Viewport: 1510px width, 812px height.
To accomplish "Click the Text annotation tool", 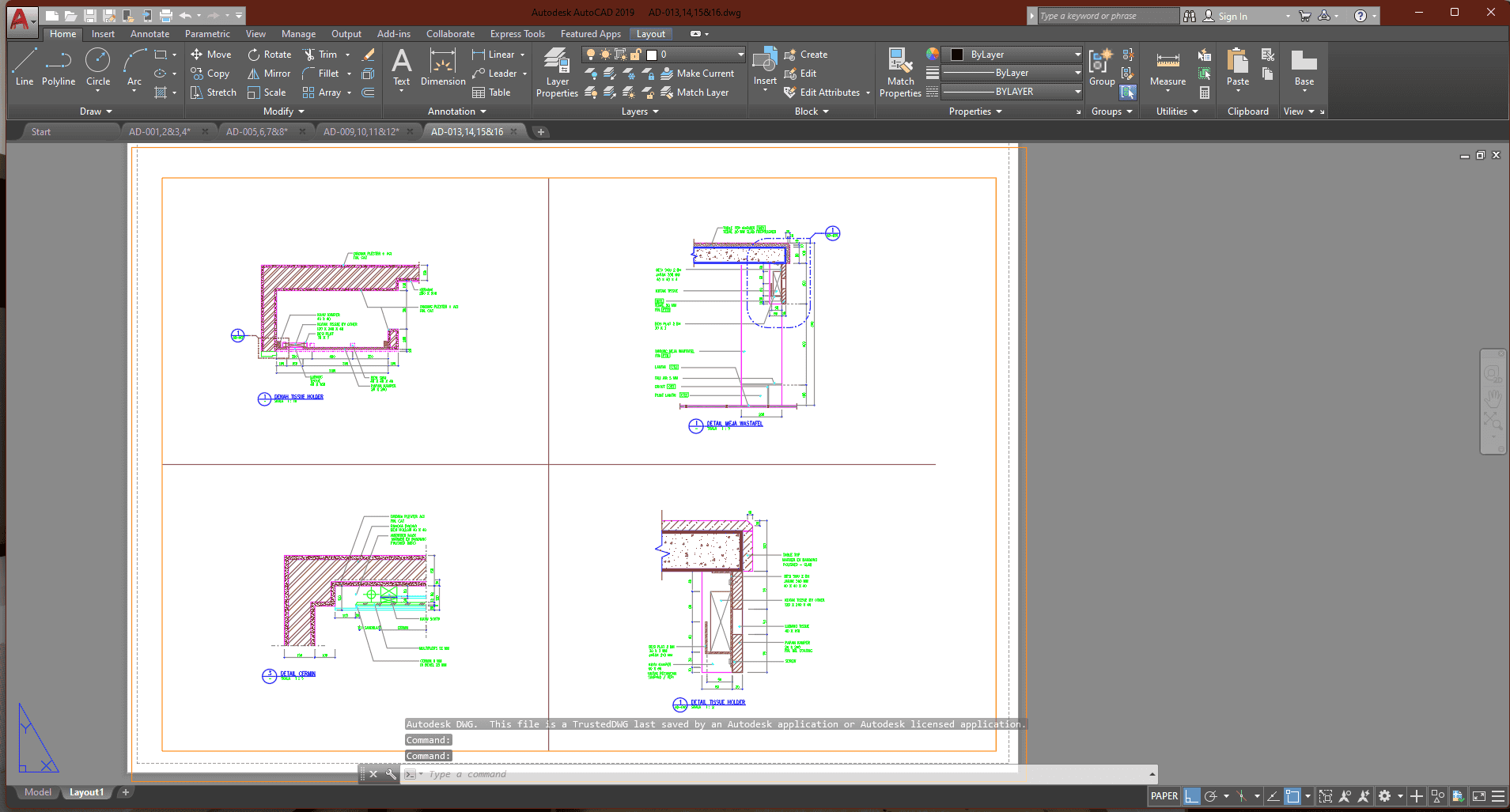I will coord(402,66).
